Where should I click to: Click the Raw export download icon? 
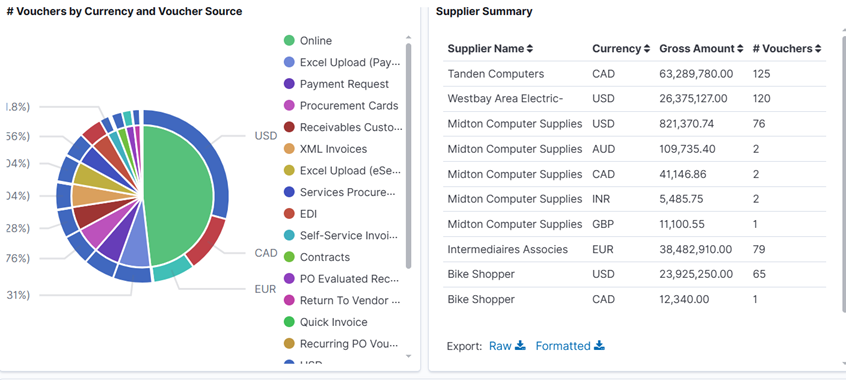520,345
